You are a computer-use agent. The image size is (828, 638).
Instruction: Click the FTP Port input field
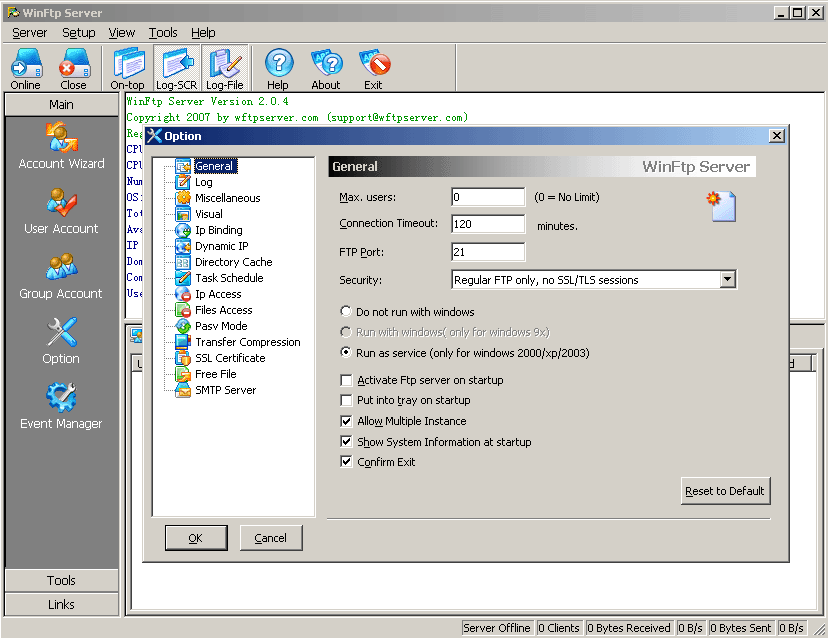point(488,252)
